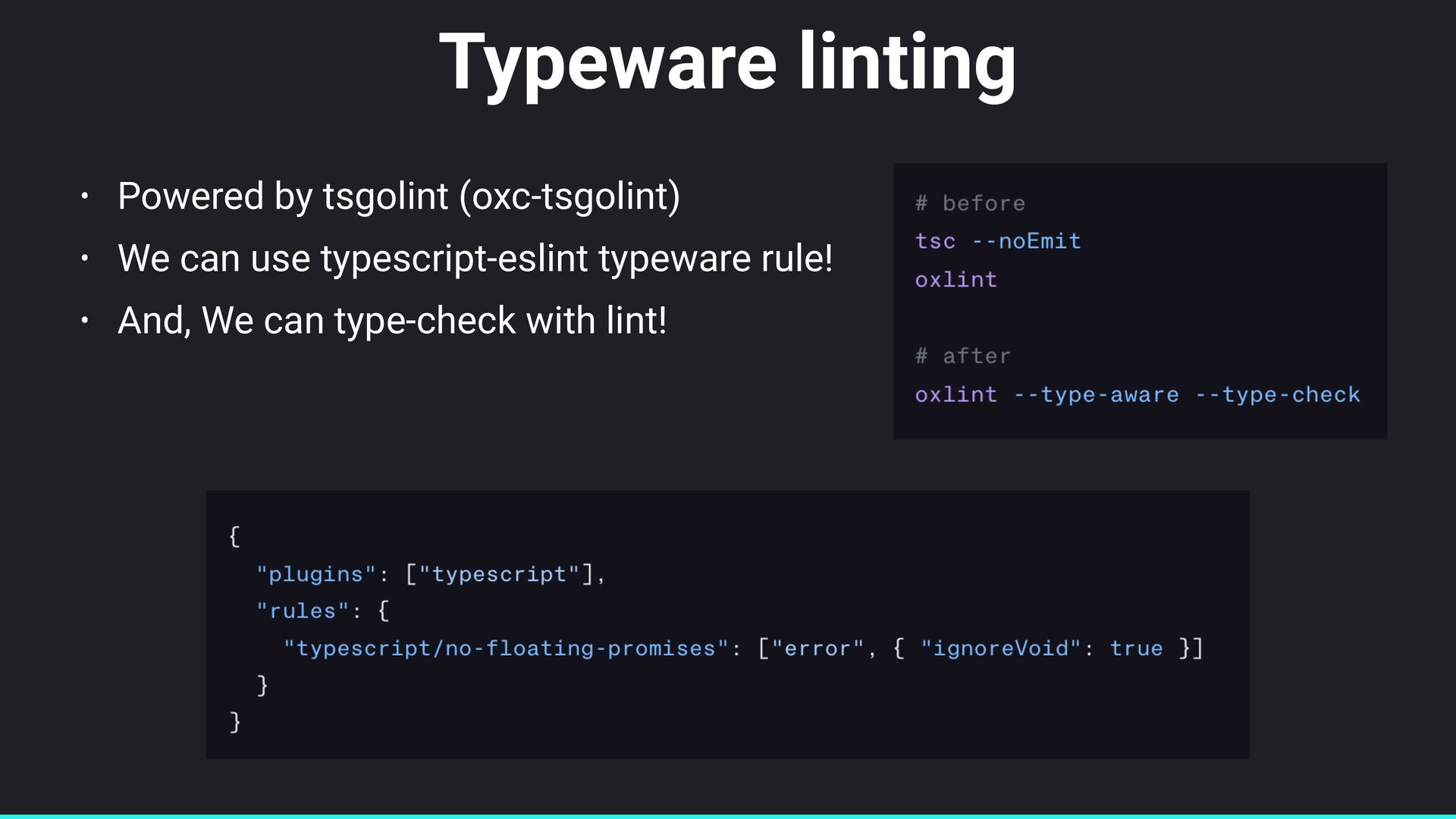Click the '--type-aware' flag in command

point(1096,394)
